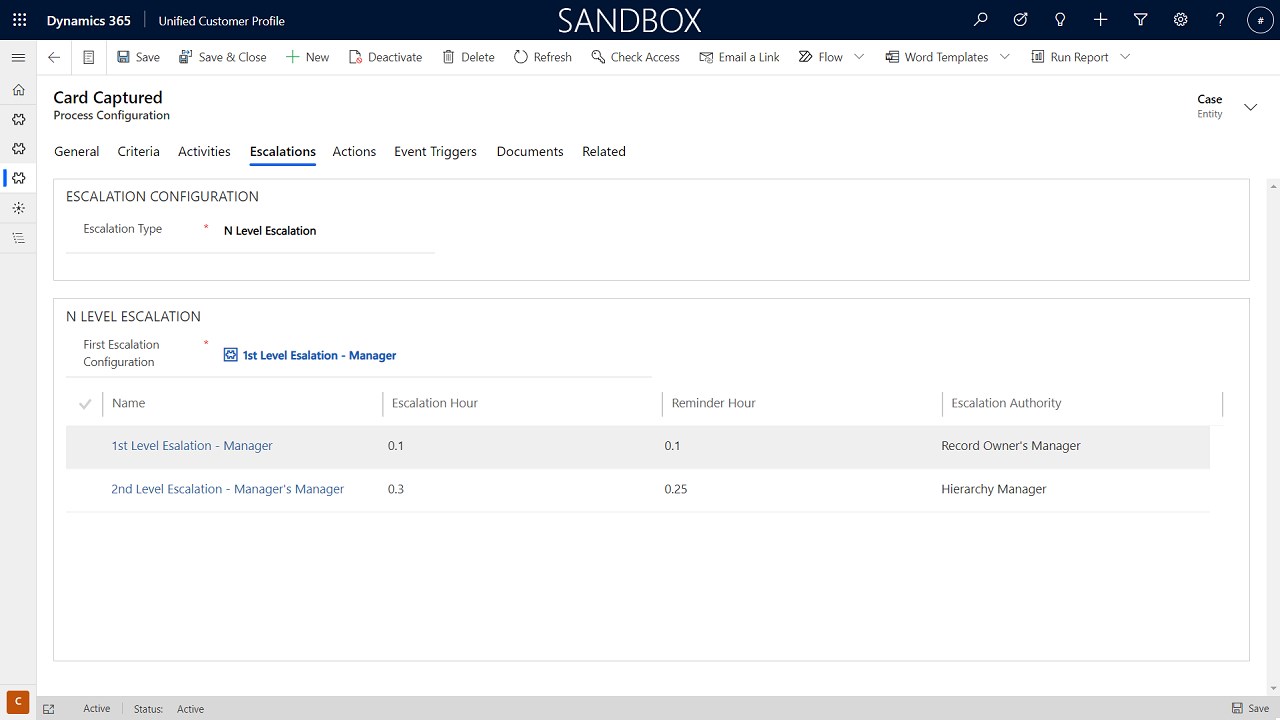Click the Dynamics 365 brand link
The image size is (1280, 720).
point(88,20)
